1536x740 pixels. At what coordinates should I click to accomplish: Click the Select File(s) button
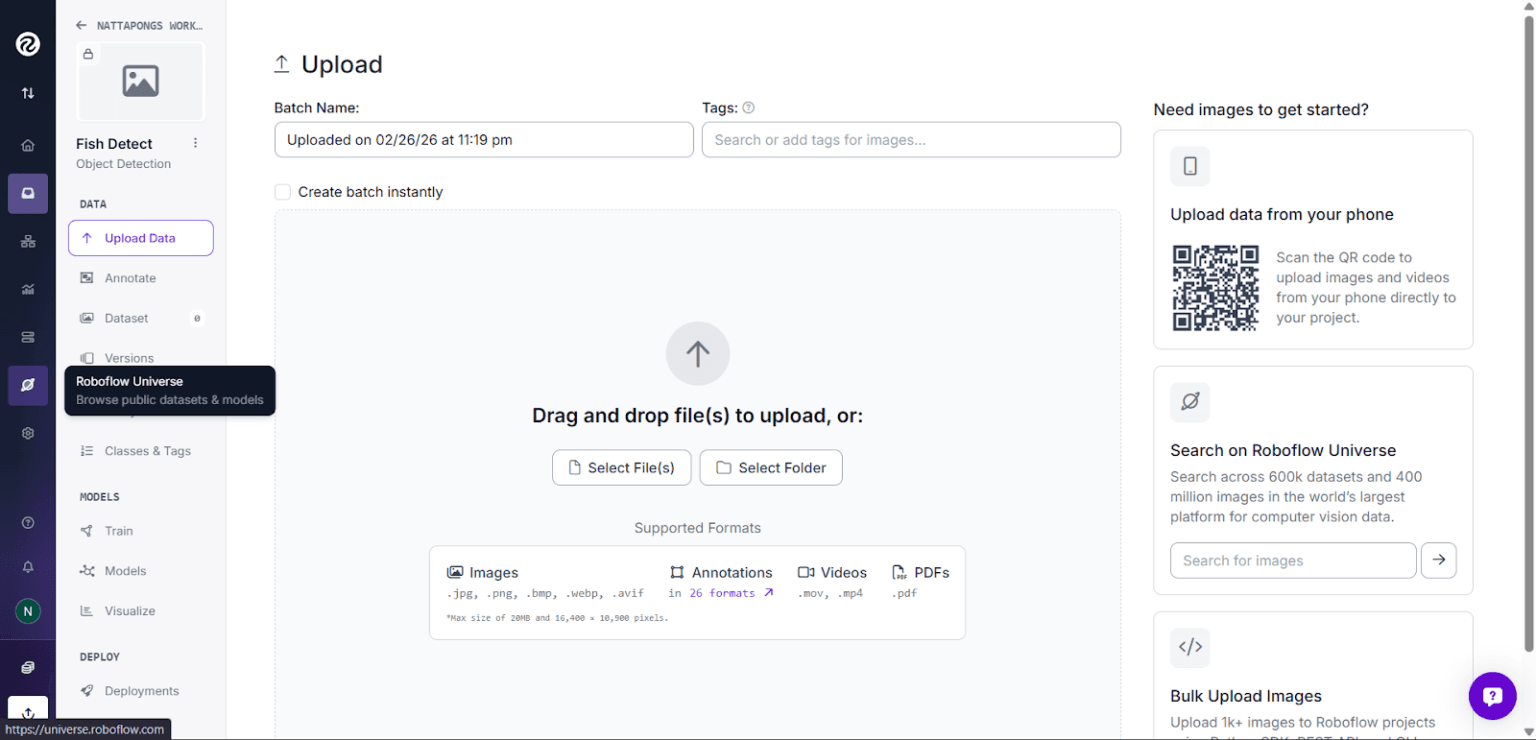pyautogui.click(x=621, y=467)
